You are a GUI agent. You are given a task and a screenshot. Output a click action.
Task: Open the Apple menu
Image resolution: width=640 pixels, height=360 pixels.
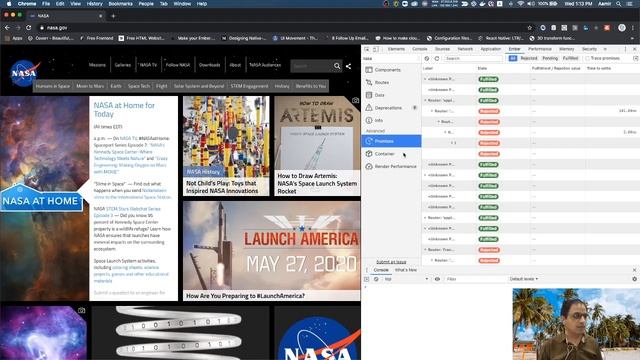click(9, 4)
